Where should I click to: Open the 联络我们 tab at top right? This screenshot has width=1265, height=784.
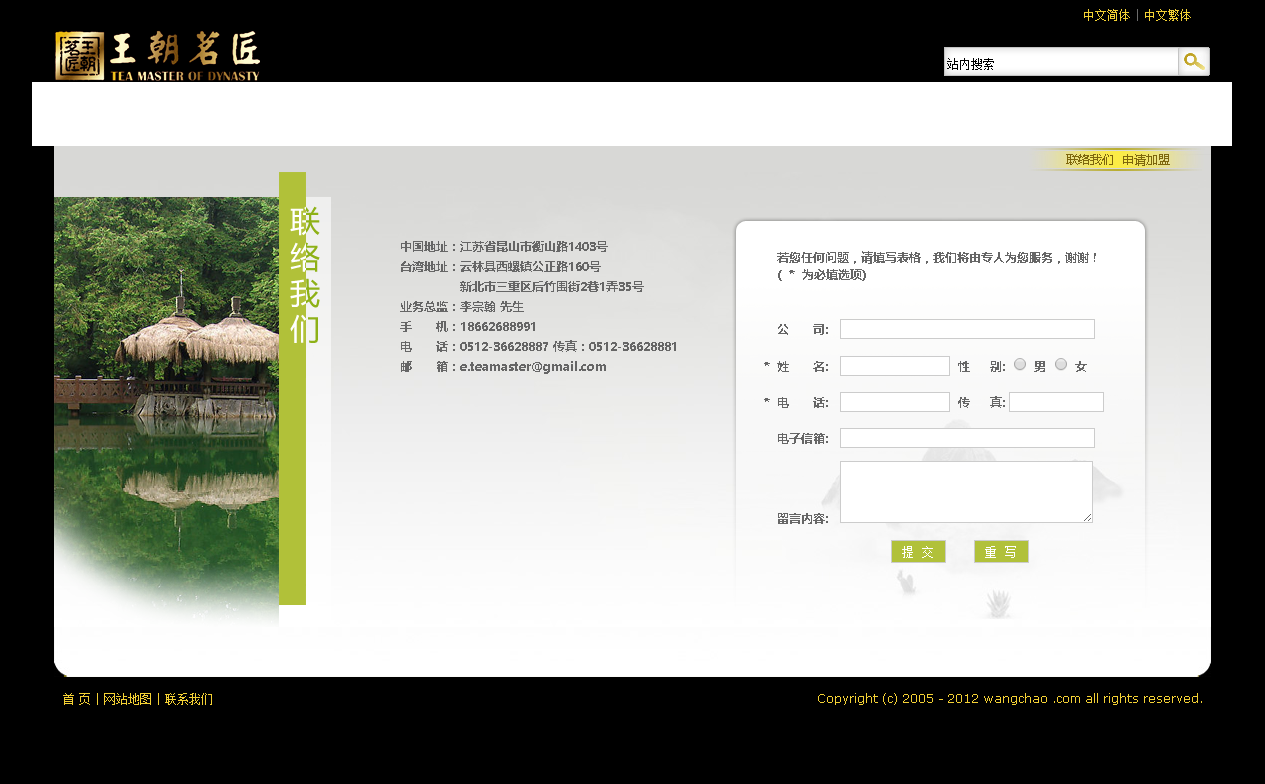(1089, 160)
